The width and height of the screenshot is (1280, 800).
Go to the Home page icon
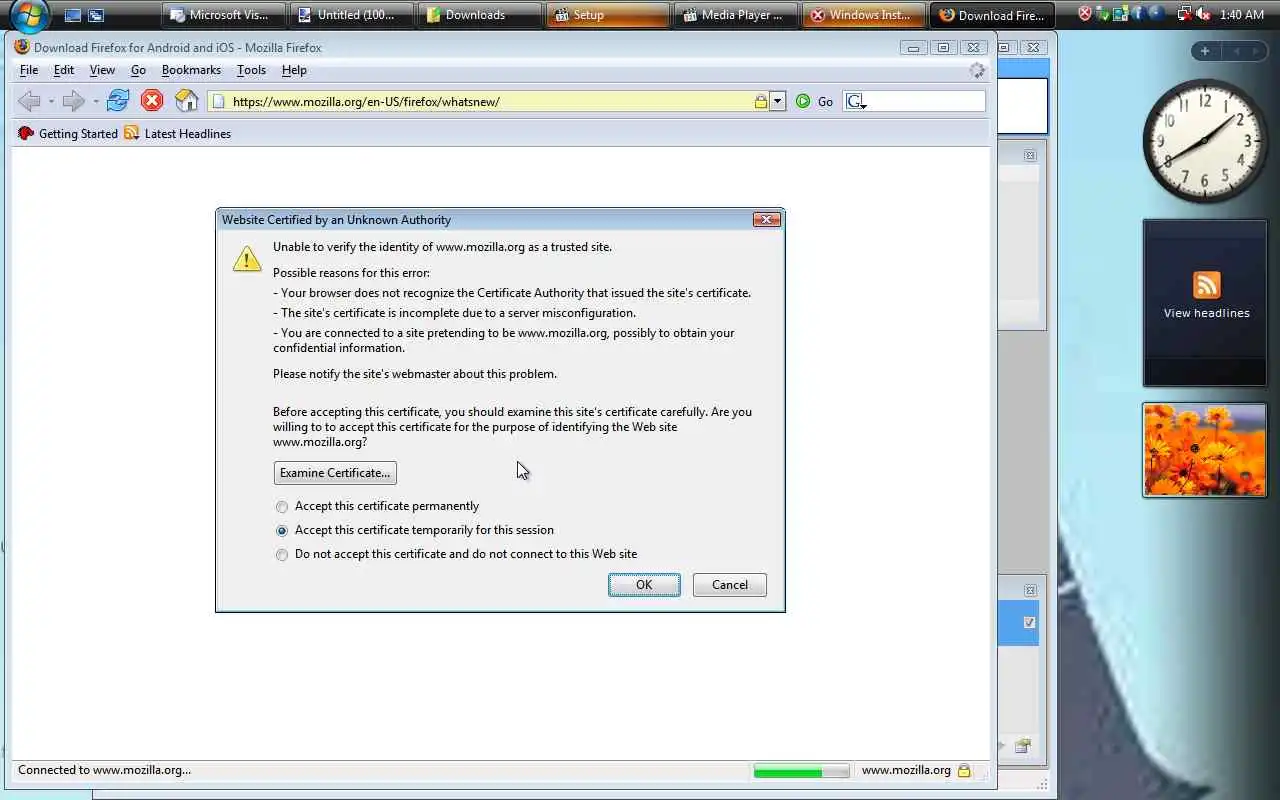coord(186,100)
